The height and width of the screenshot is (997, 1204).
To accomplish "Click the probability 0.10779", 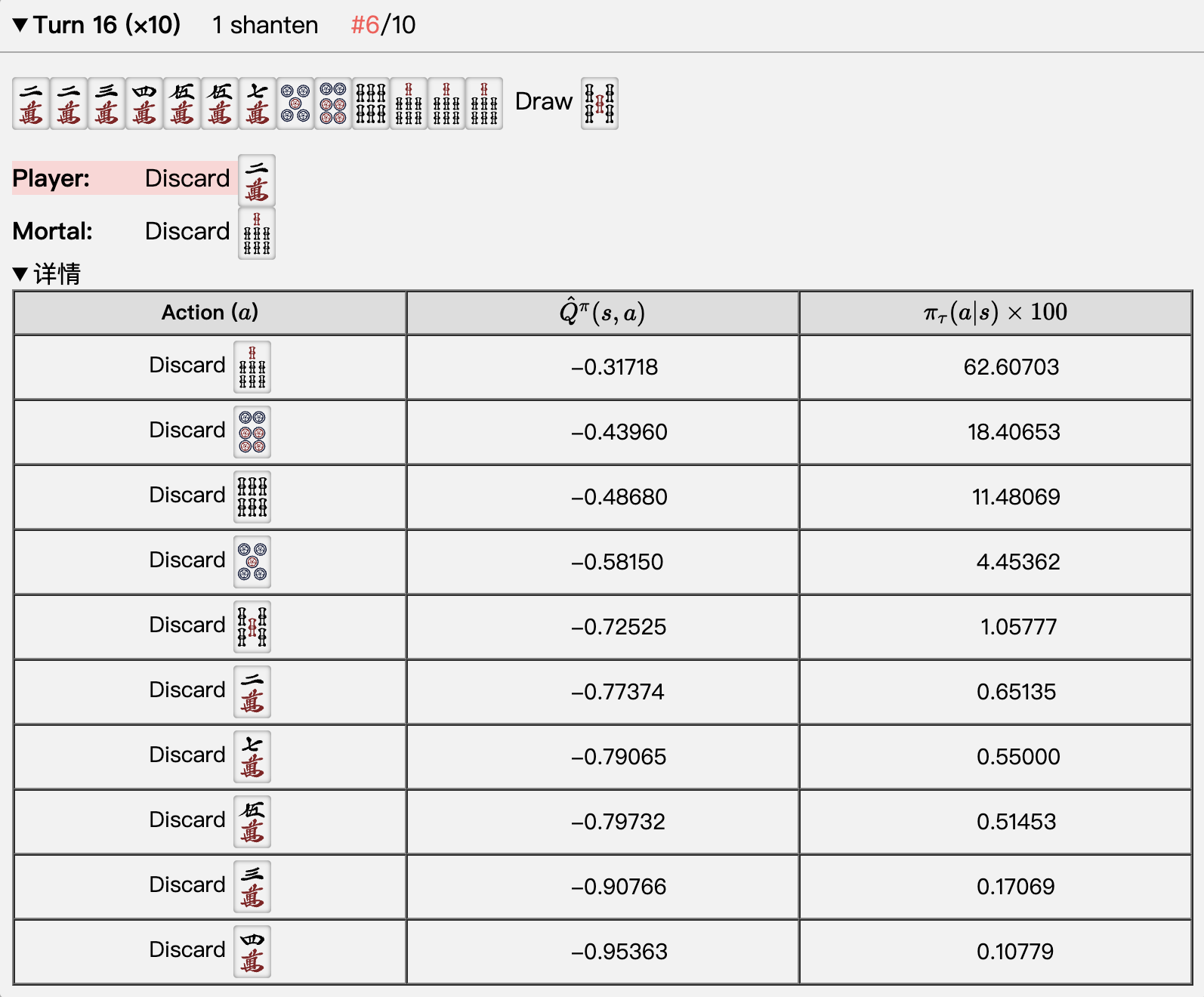I will [x=1015, y=952].
